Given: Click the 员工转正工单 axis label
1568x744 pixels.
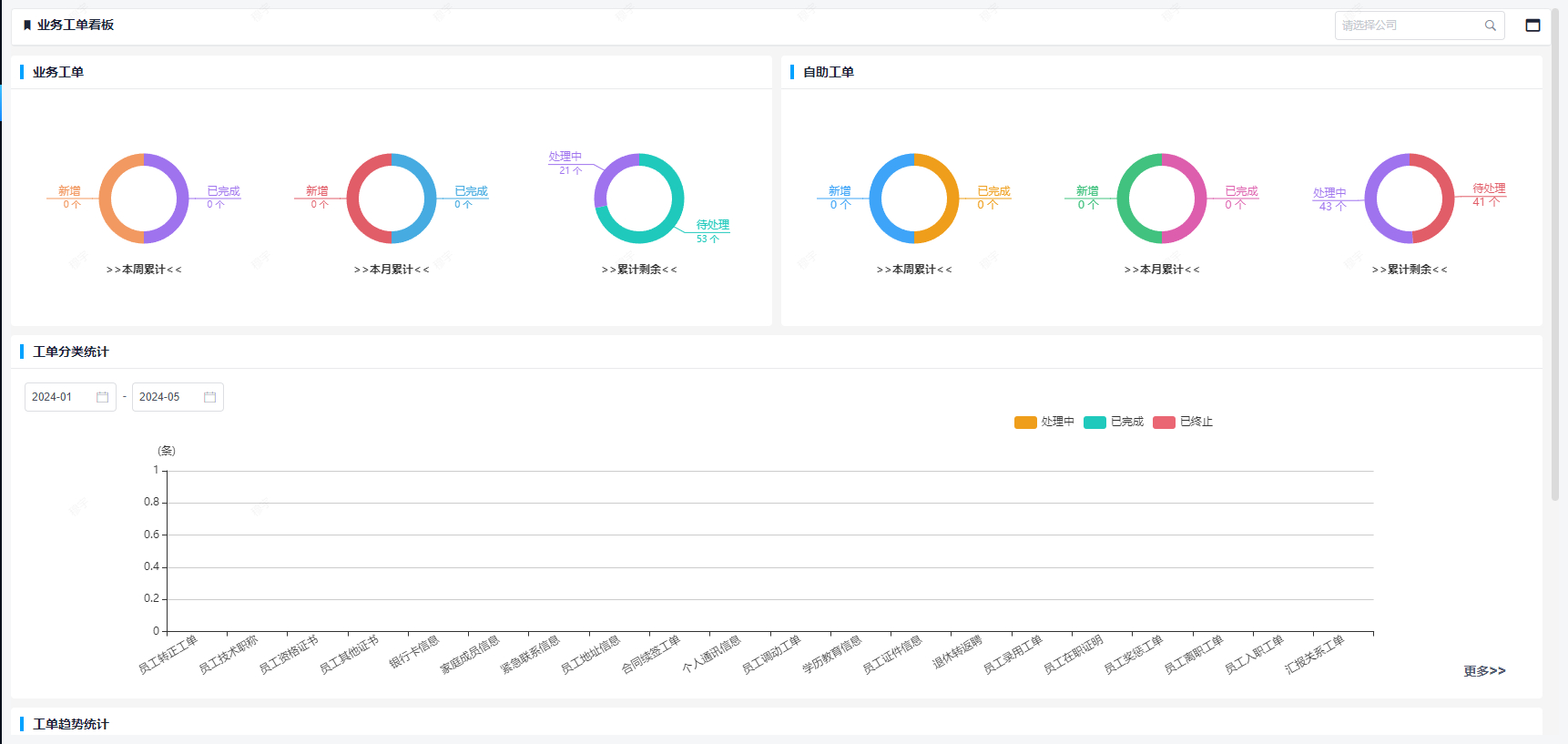Looking at the screenshot, I should click(x=168, y=655).
